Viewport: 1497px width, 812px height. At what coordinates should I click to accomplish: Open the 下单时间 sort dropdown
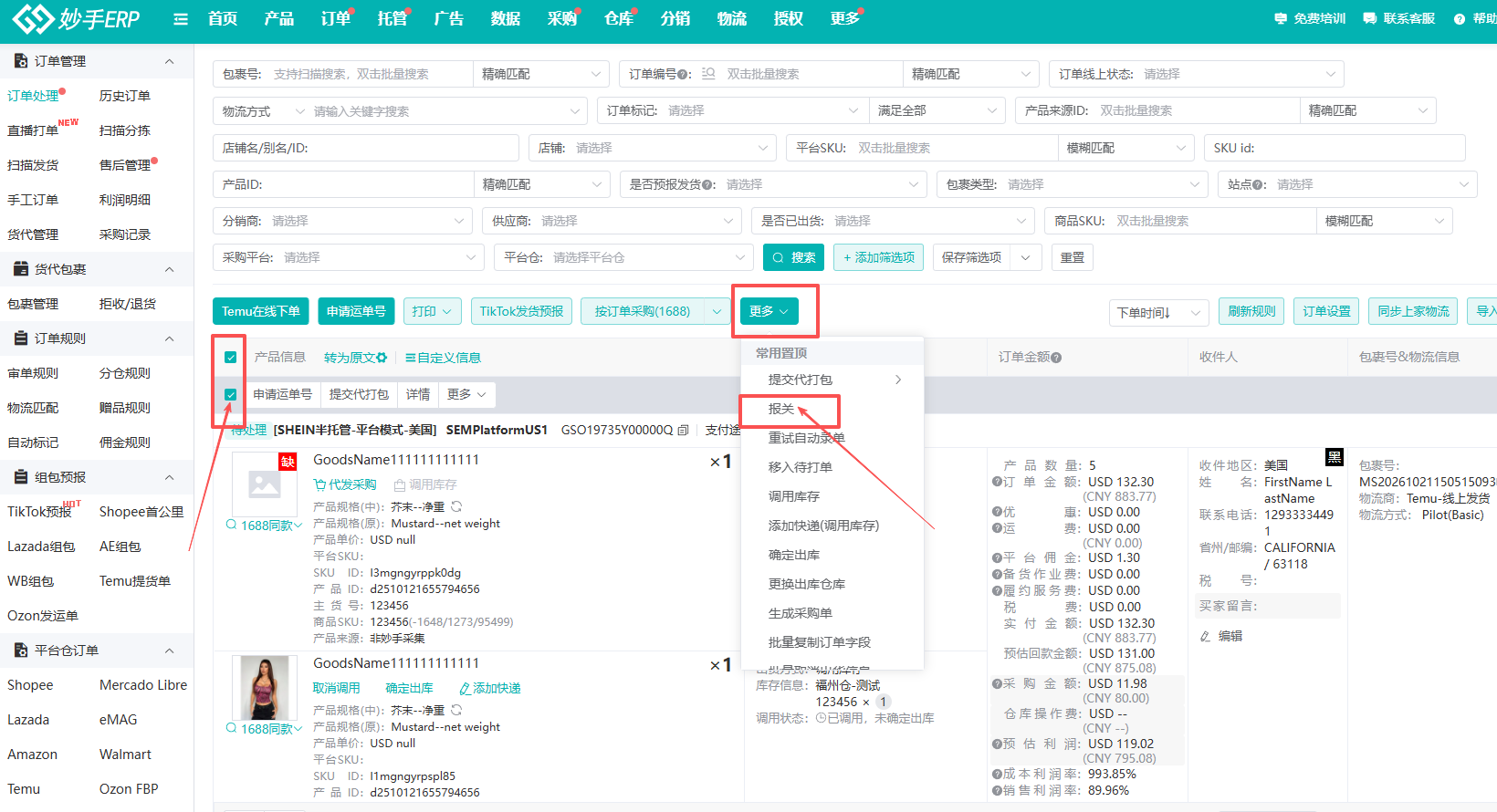tap(1158, 313)
